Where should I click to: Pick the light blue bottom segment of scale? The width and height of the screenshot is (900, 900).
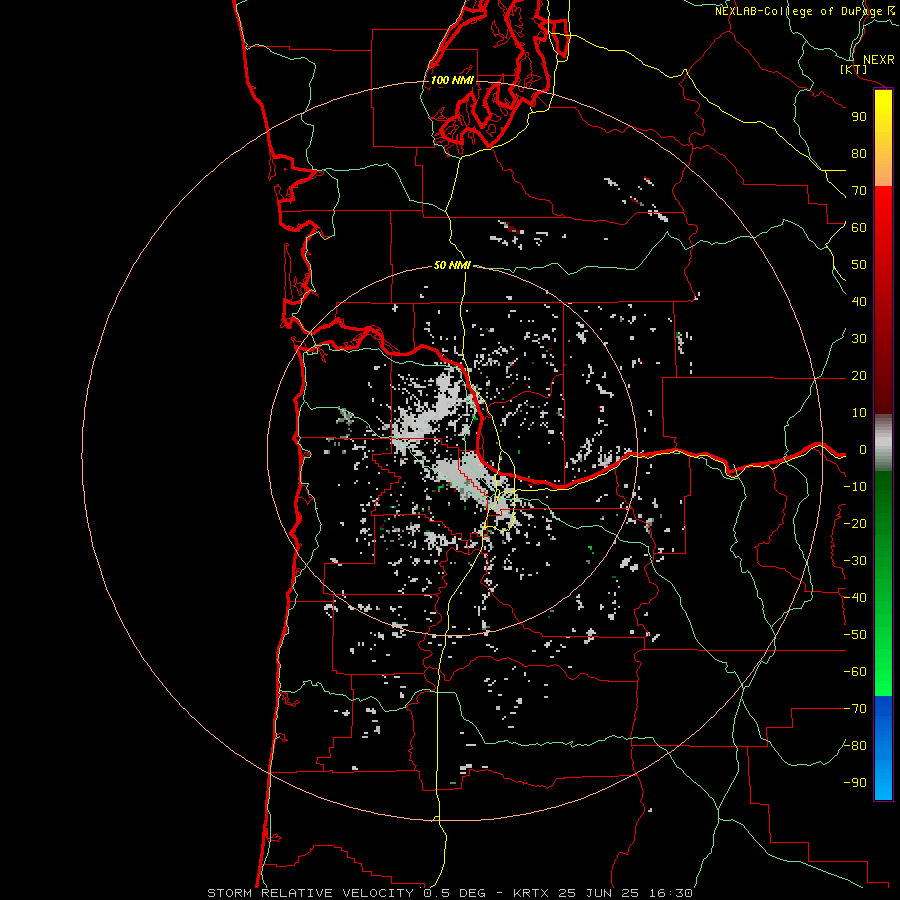tap(883, 781)
